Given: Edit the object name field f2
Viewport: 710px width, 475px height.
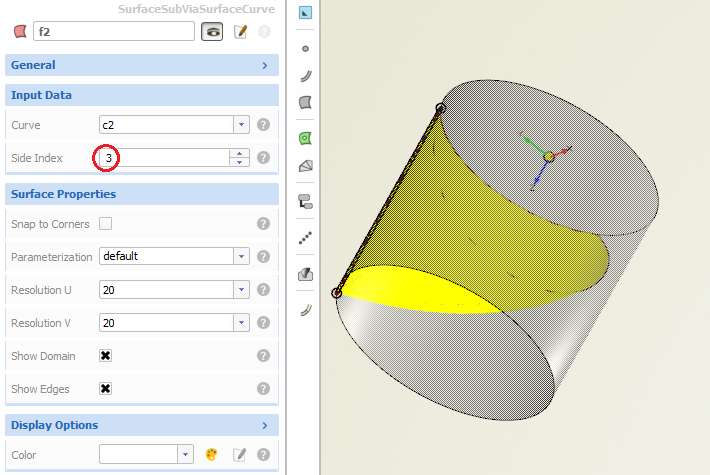Looking at the screenshot, I should (x=114, y=31).
